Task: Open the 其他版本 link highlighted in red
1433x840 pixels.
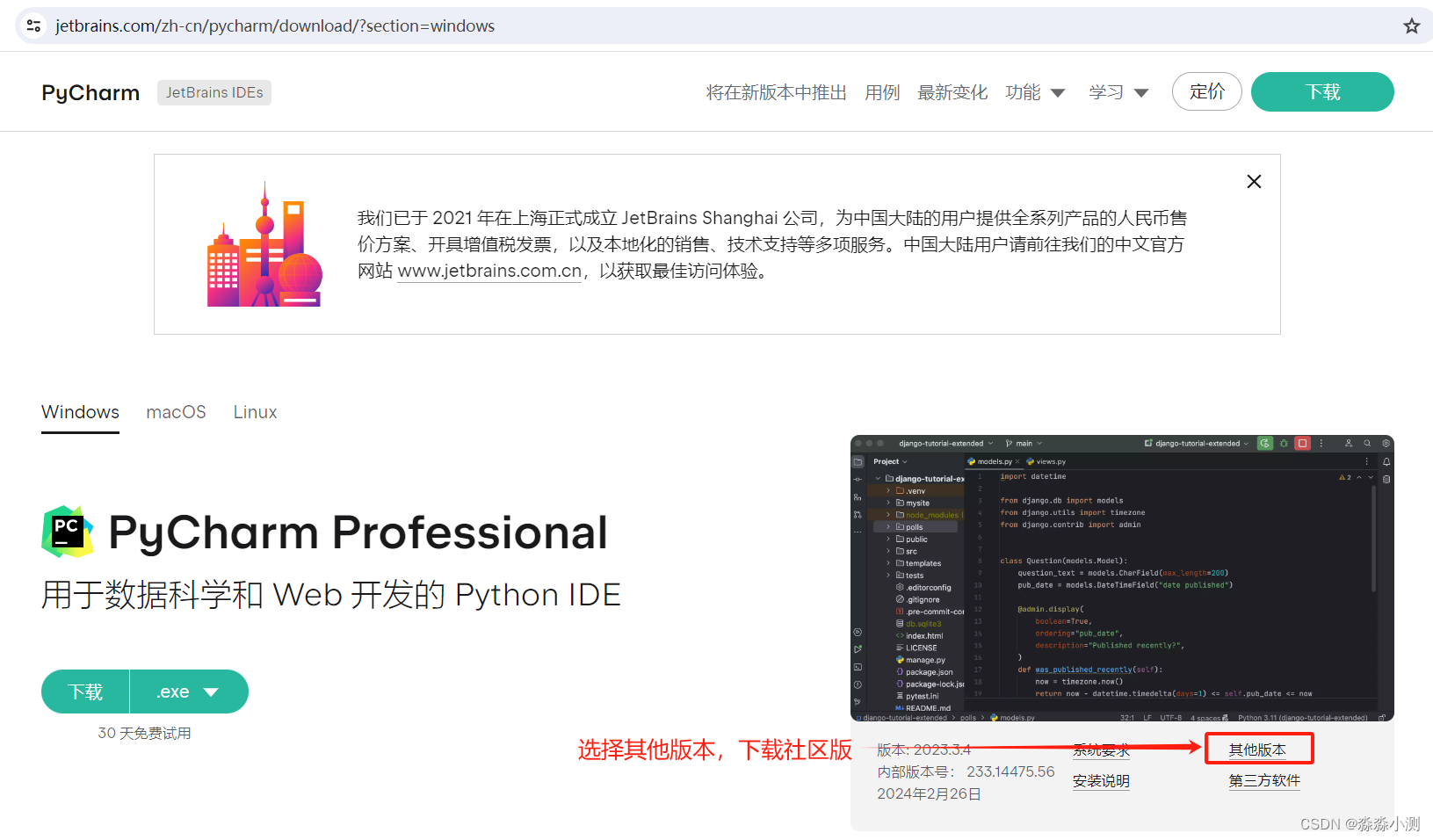Action: click(x=1258, y=749)
